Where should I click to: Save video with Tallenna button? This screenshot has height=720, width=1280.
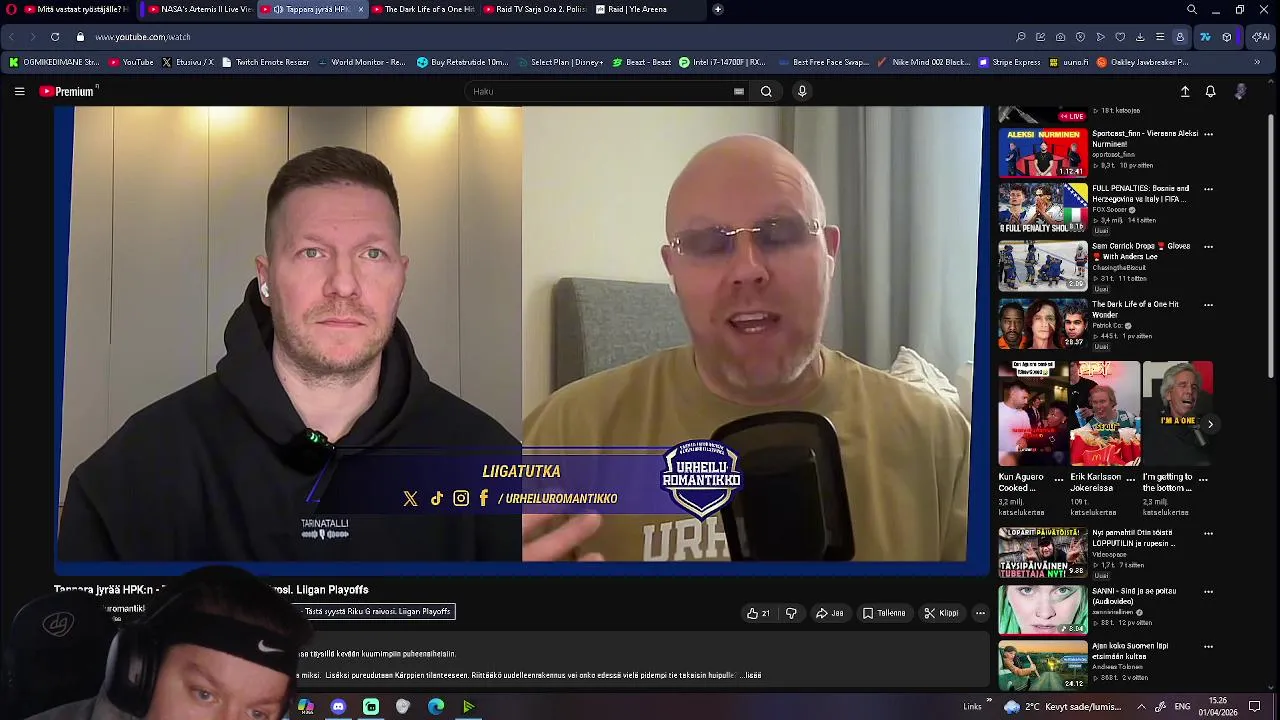[884, 613]
